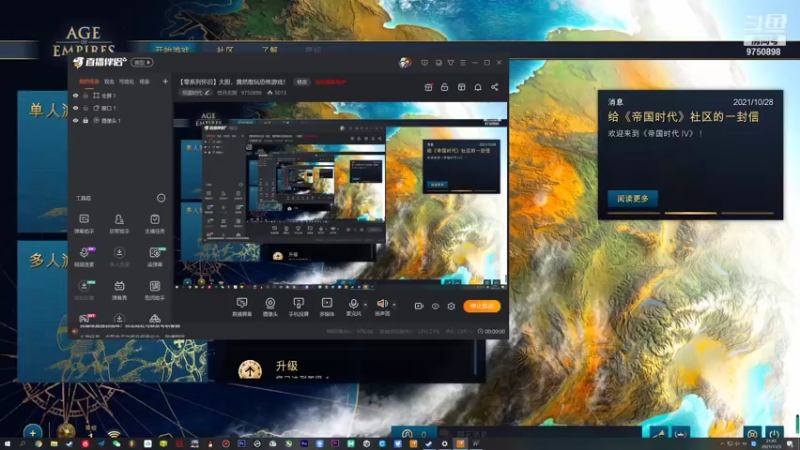Select the 摄像头 1 source row
Viewport: 800px width, 450px height.
tap(120, 121)
